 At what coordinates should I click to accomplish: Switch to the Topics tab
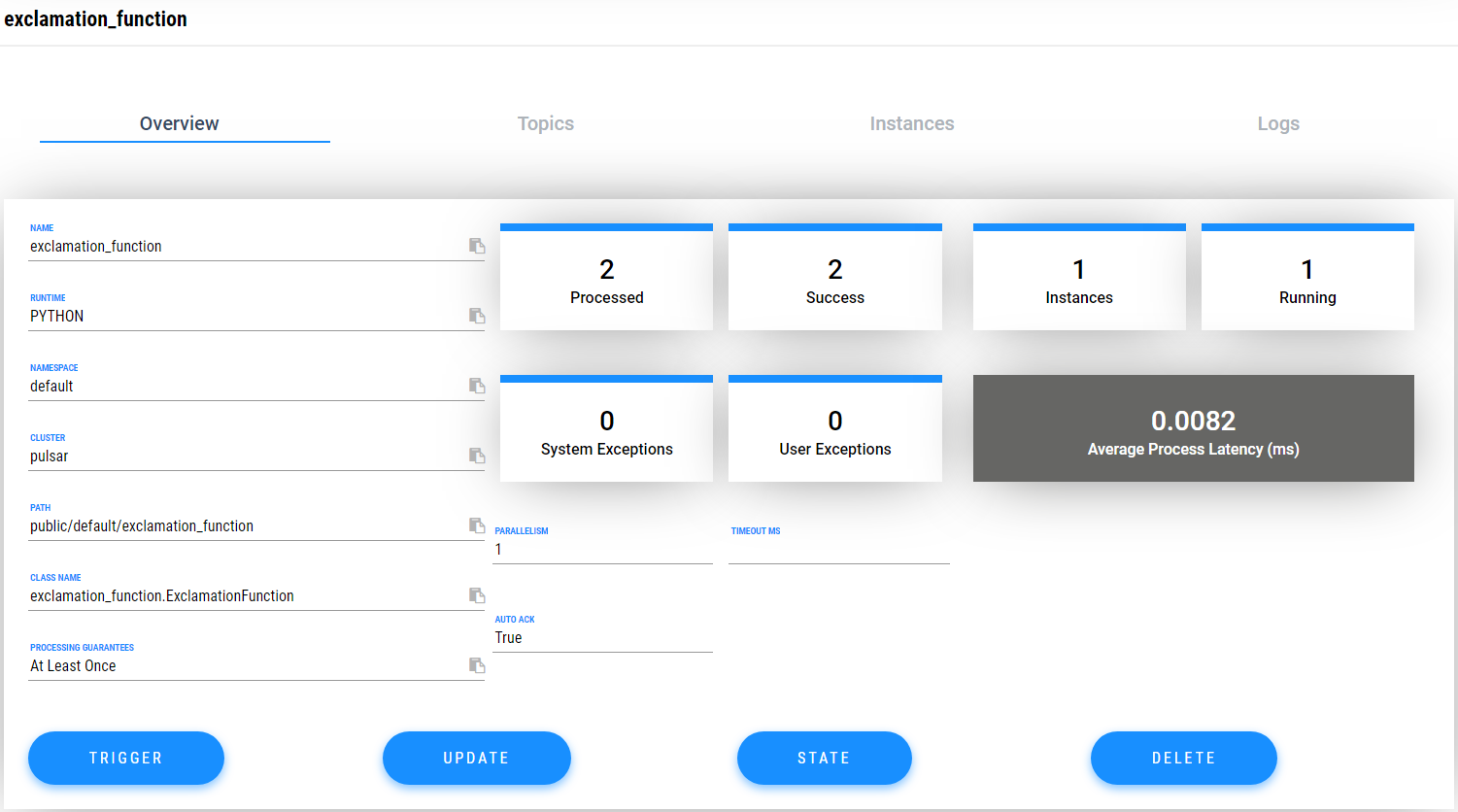[x=545, y=123]
